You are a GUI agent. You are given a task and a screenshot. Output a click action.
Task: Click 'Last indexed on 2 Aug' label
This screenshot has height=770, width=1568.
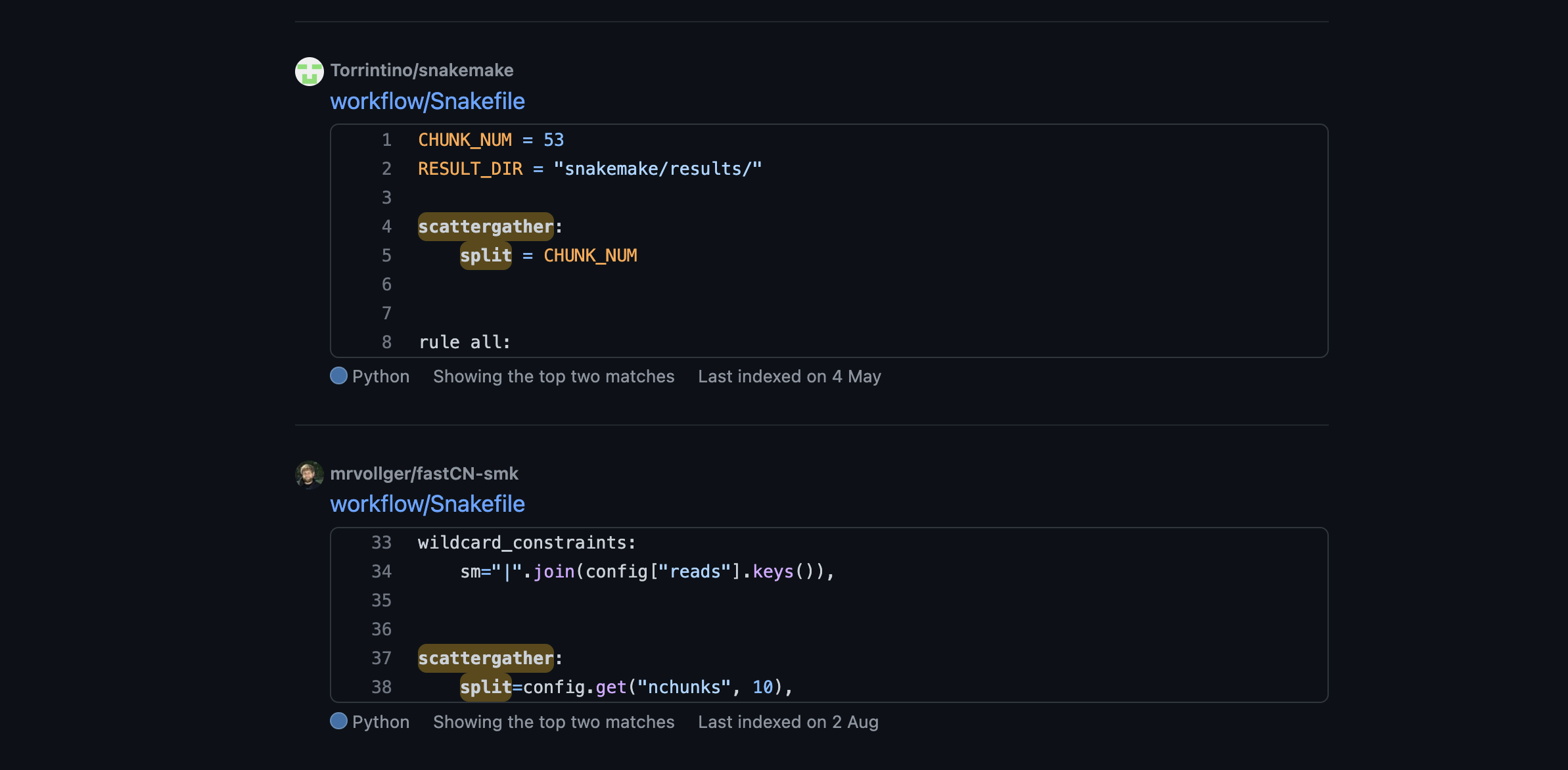point(788,722)
